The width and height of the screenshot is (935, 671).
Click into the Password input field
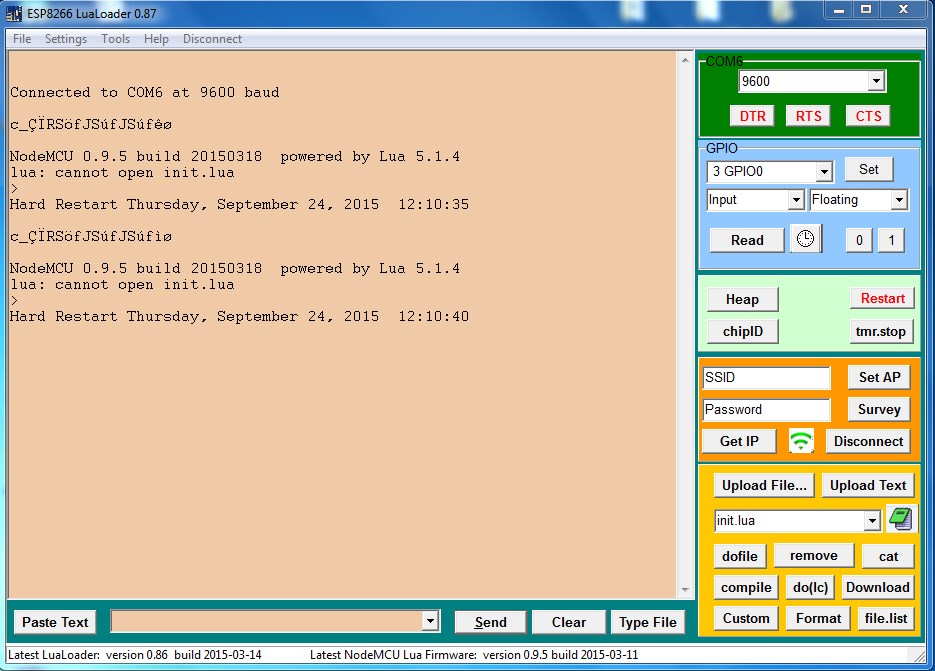766,410
